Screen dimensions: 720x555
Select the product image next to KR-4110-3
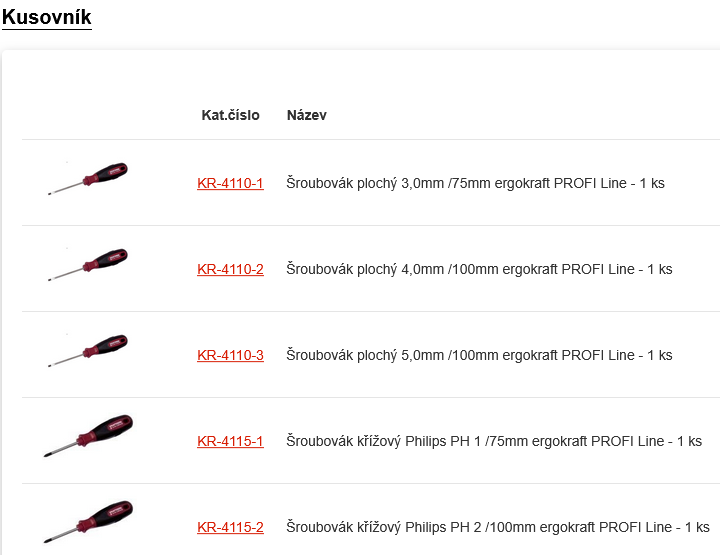pyautogui.click(x=88, y=350)
